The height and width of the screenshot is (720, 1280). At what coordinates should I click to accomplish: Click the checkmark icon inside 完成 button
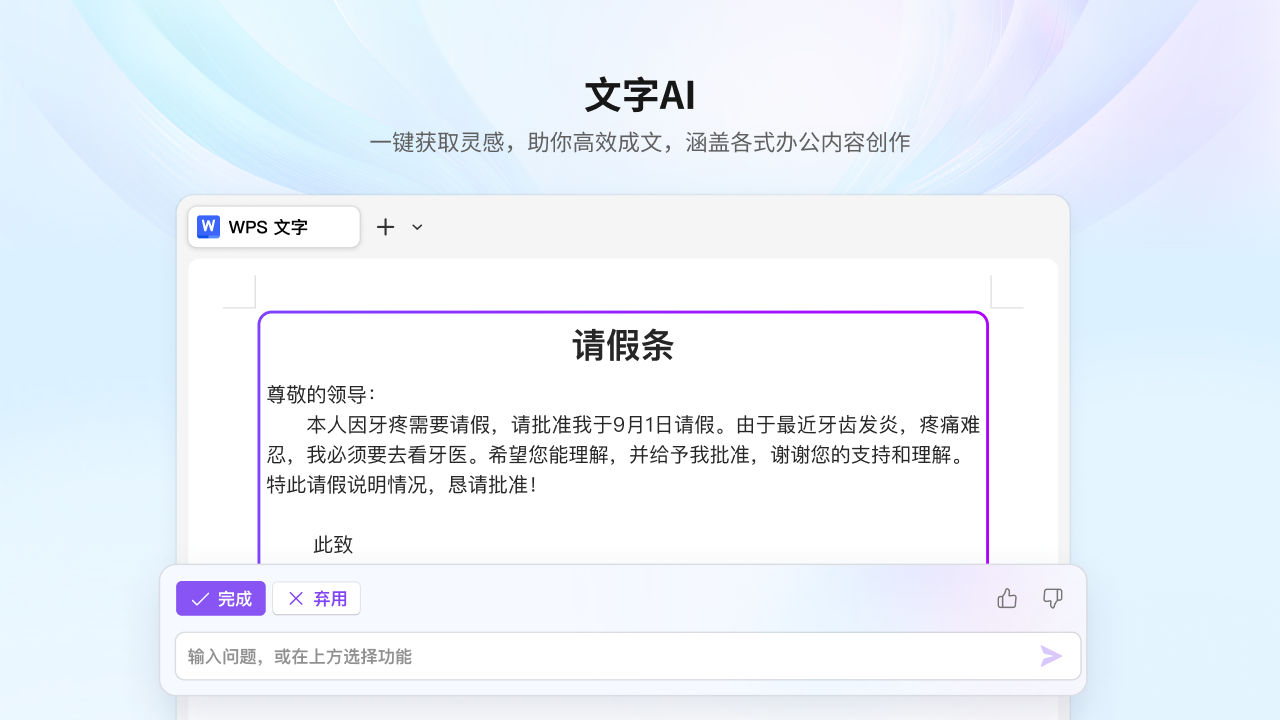[x=200, y=598]
